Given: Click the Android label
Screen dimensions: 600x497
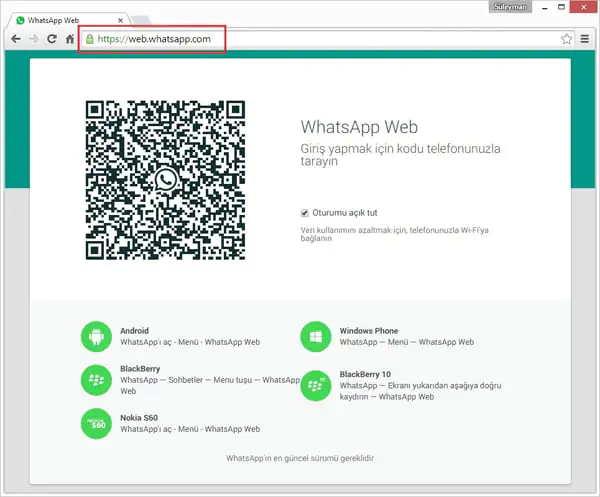Looking at the screenshot, I should pos(134,331).
